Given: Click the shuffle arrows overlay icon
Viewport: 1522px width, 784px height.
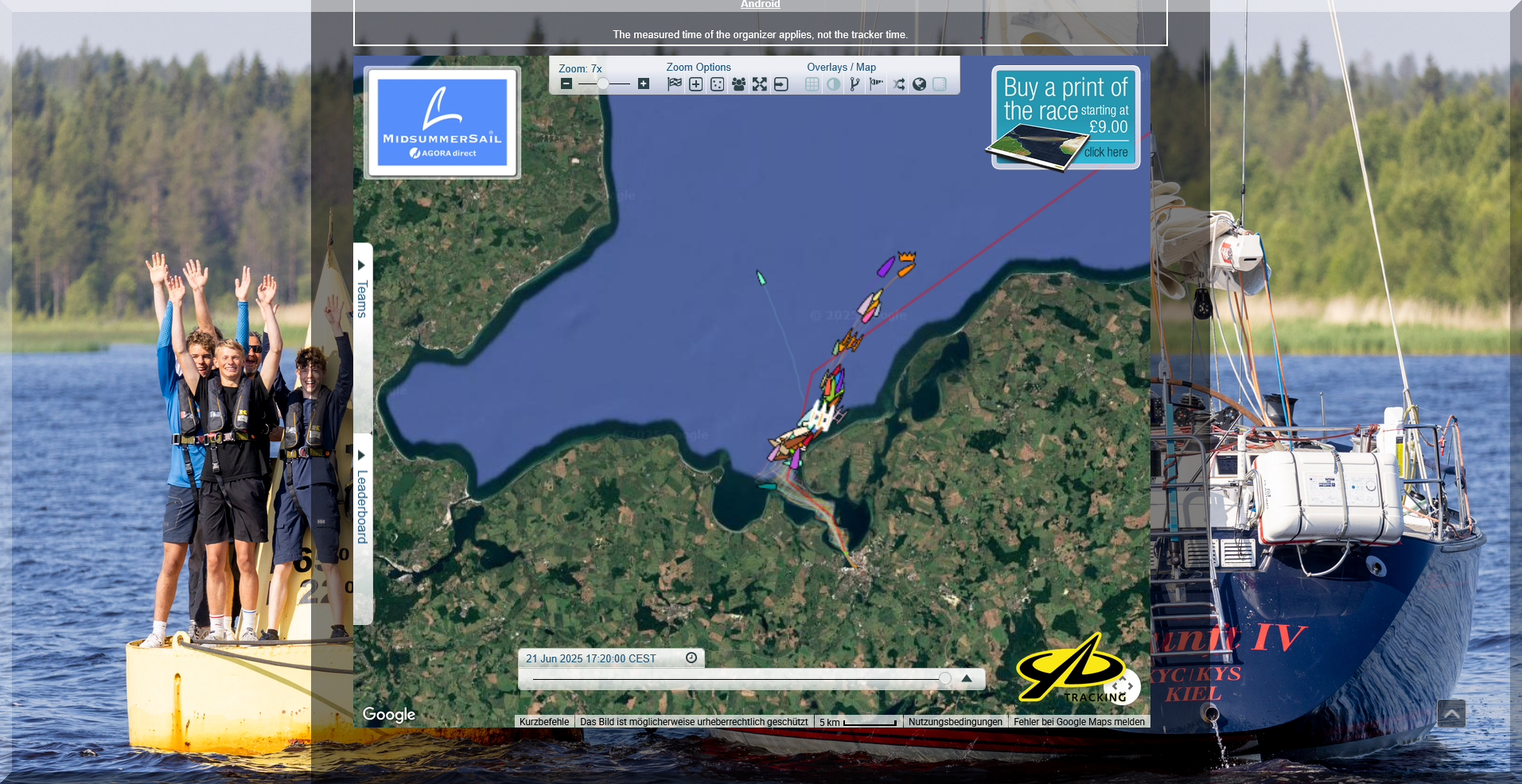Looking at the screenshot, I should coord(898,84).
